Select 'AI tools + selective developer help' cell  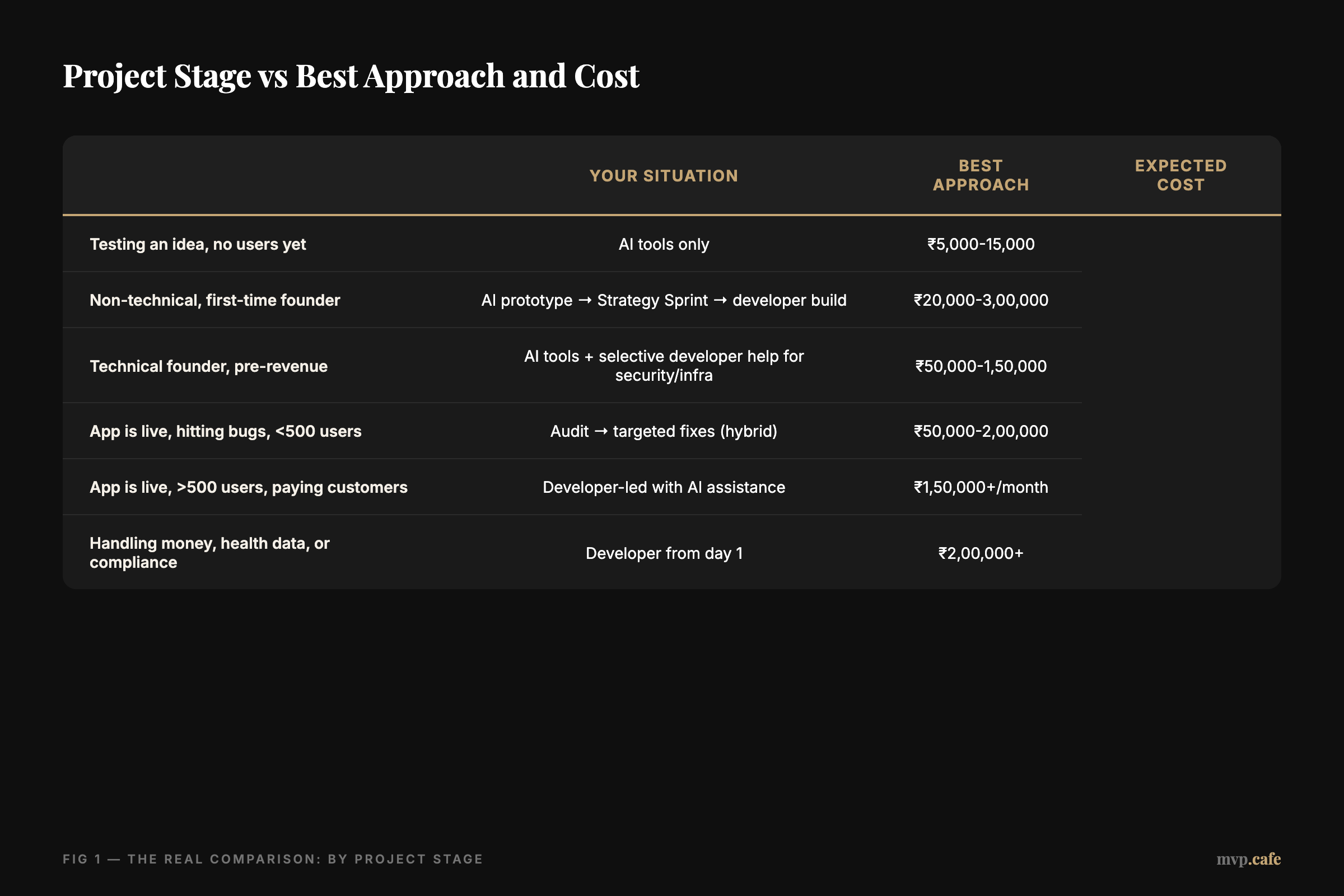[x=664, y=366]
